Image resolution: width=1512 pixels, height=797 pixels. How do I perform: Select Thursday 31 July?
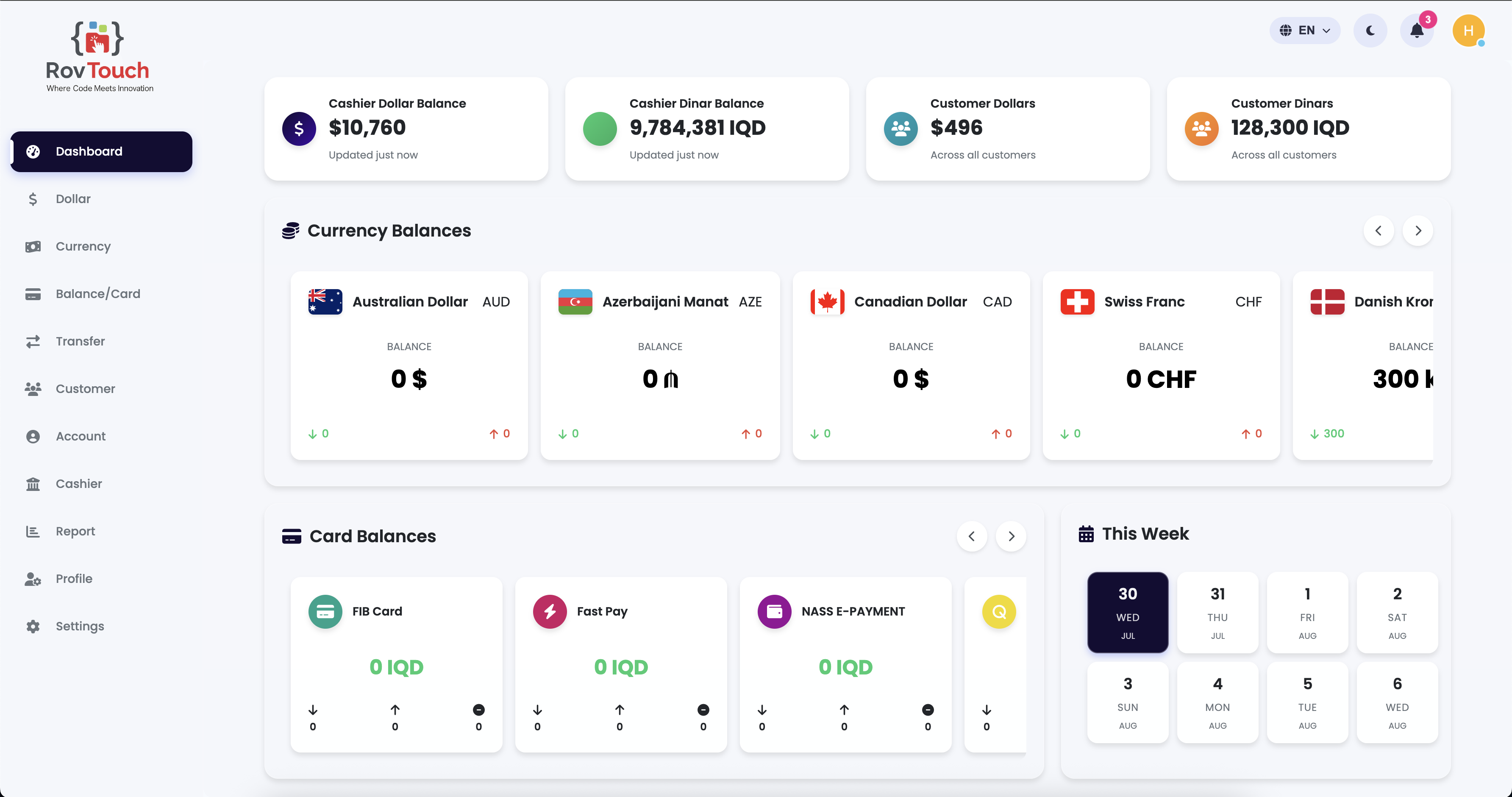pos(1217,613)
